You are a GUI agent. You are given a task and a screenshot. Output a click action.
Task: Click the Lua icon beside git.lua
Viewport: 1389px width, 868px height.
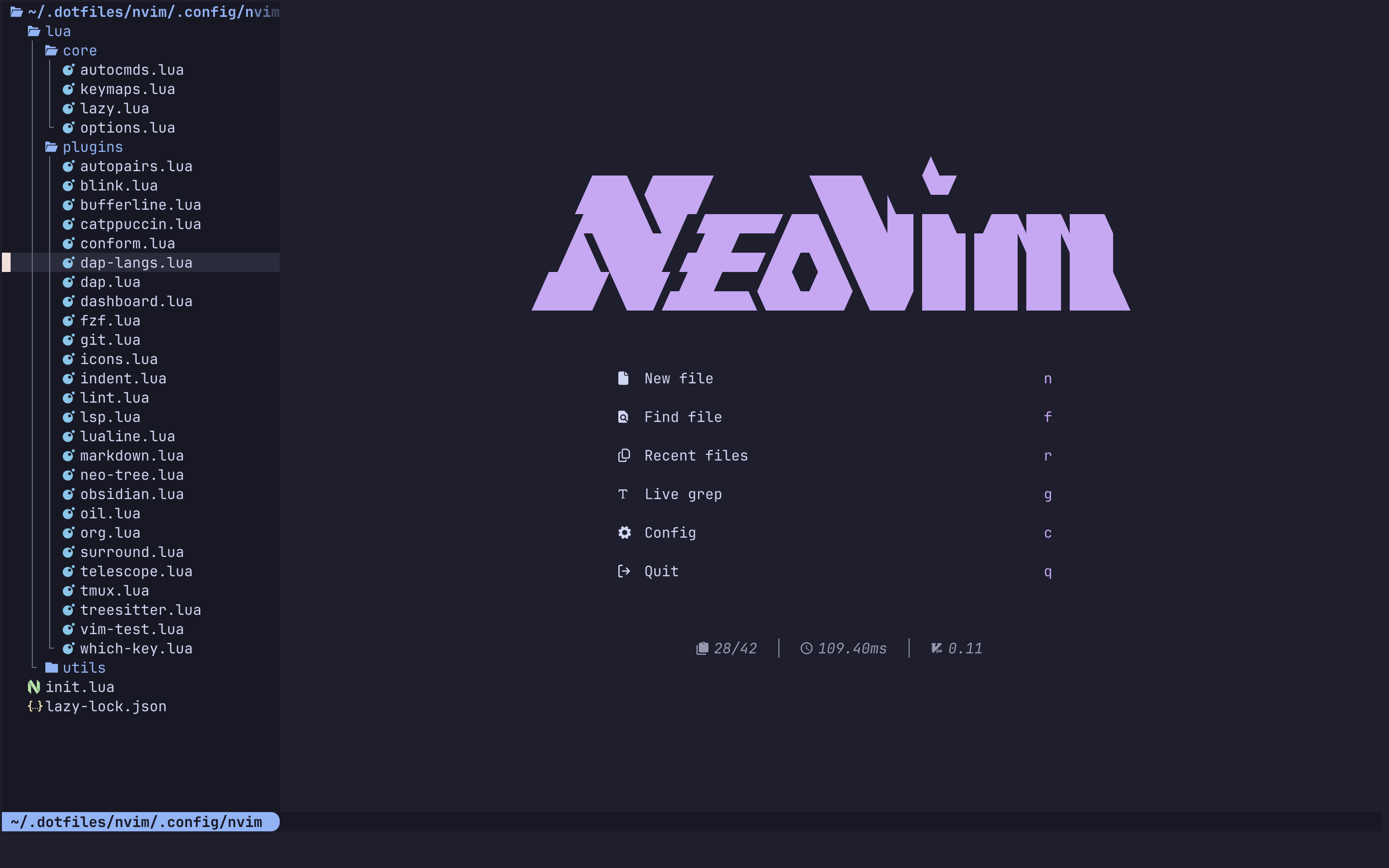click(x=68, y=340)
